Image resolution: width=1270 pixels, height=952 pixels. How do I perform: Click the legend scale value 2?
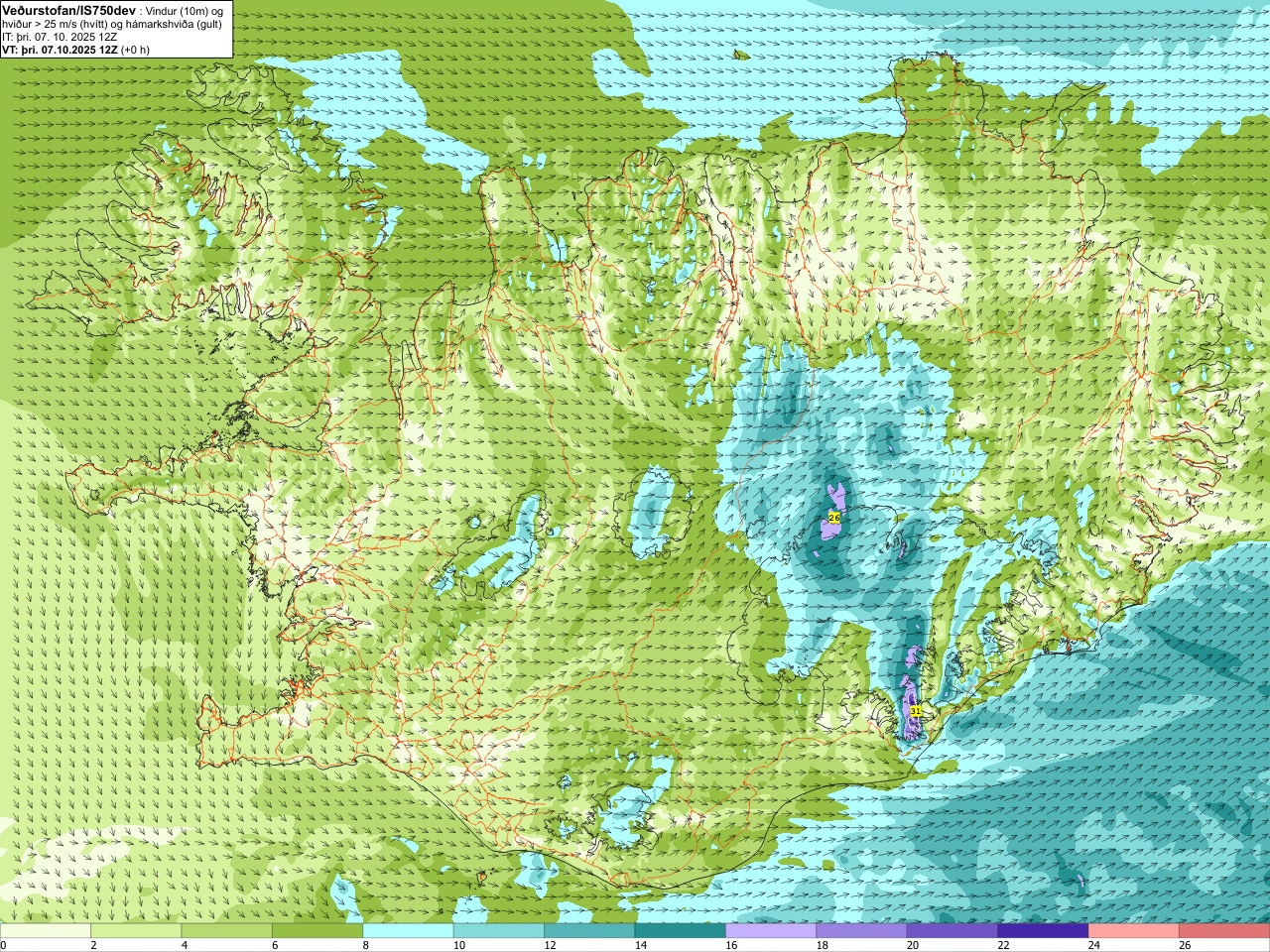(x=93, y=945)
